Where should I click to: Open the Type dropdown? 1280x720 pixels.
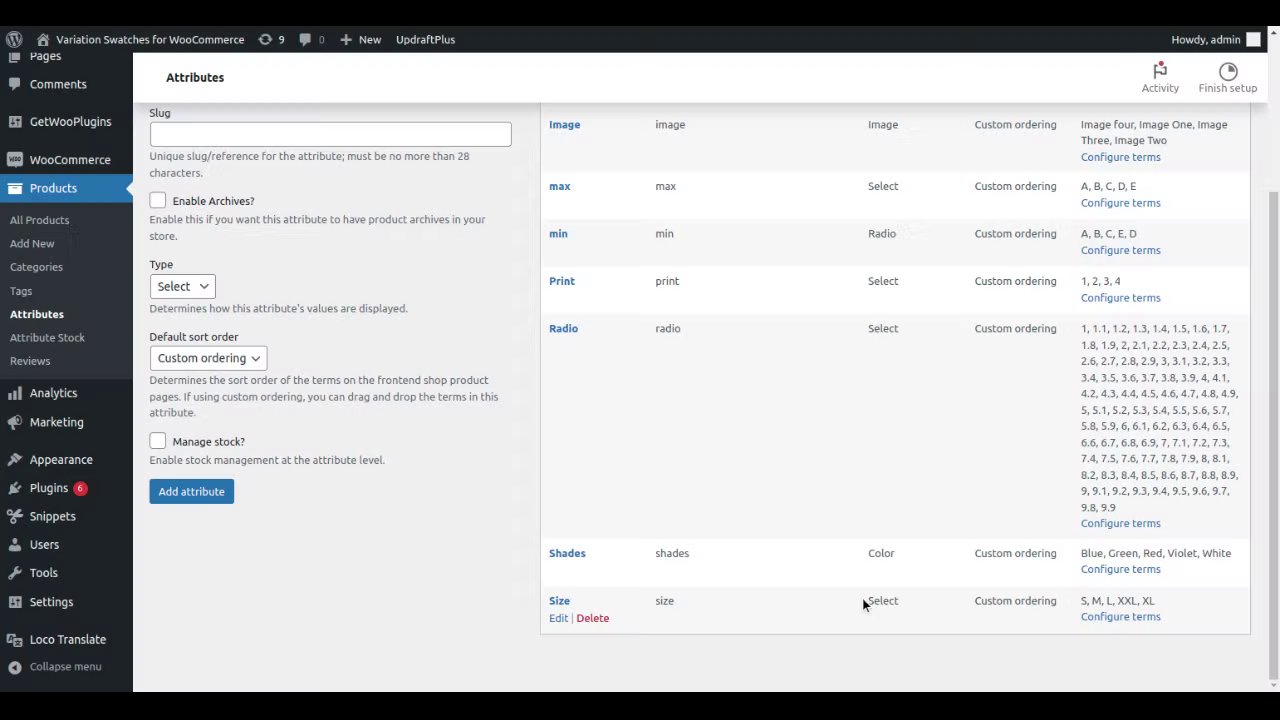(x=182, y=287)
